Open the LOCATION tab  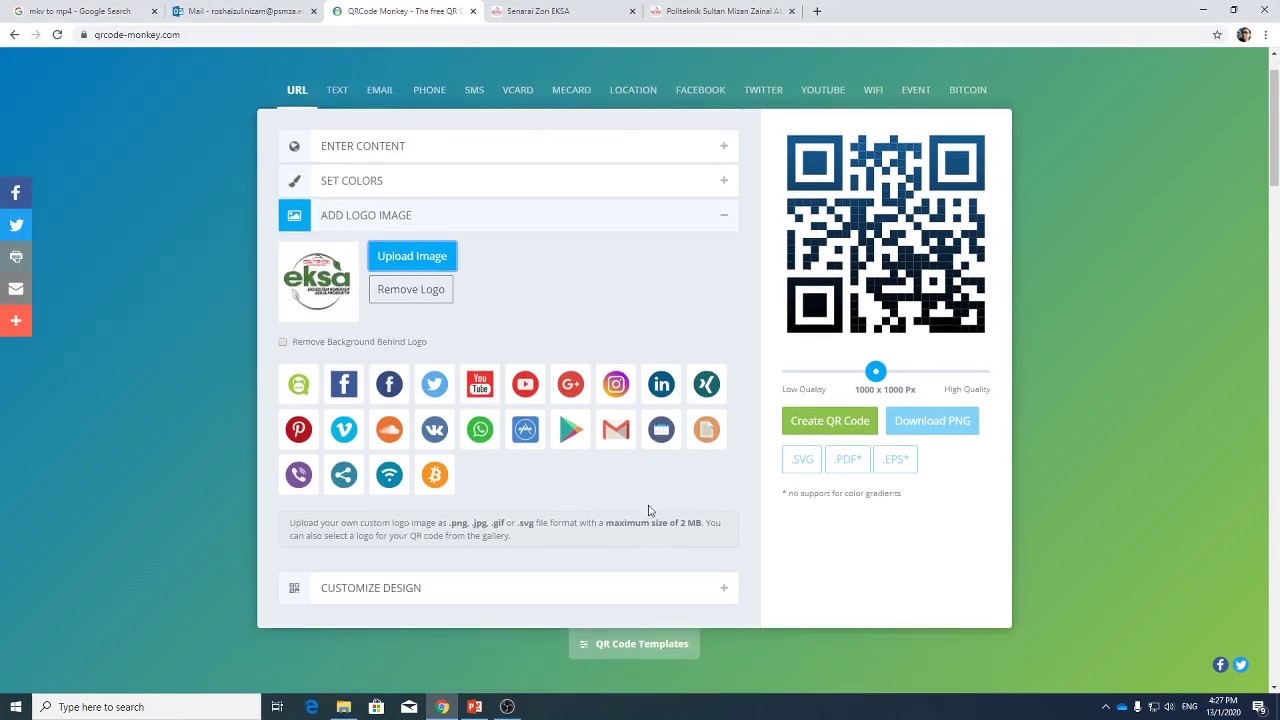coord(633,90)
